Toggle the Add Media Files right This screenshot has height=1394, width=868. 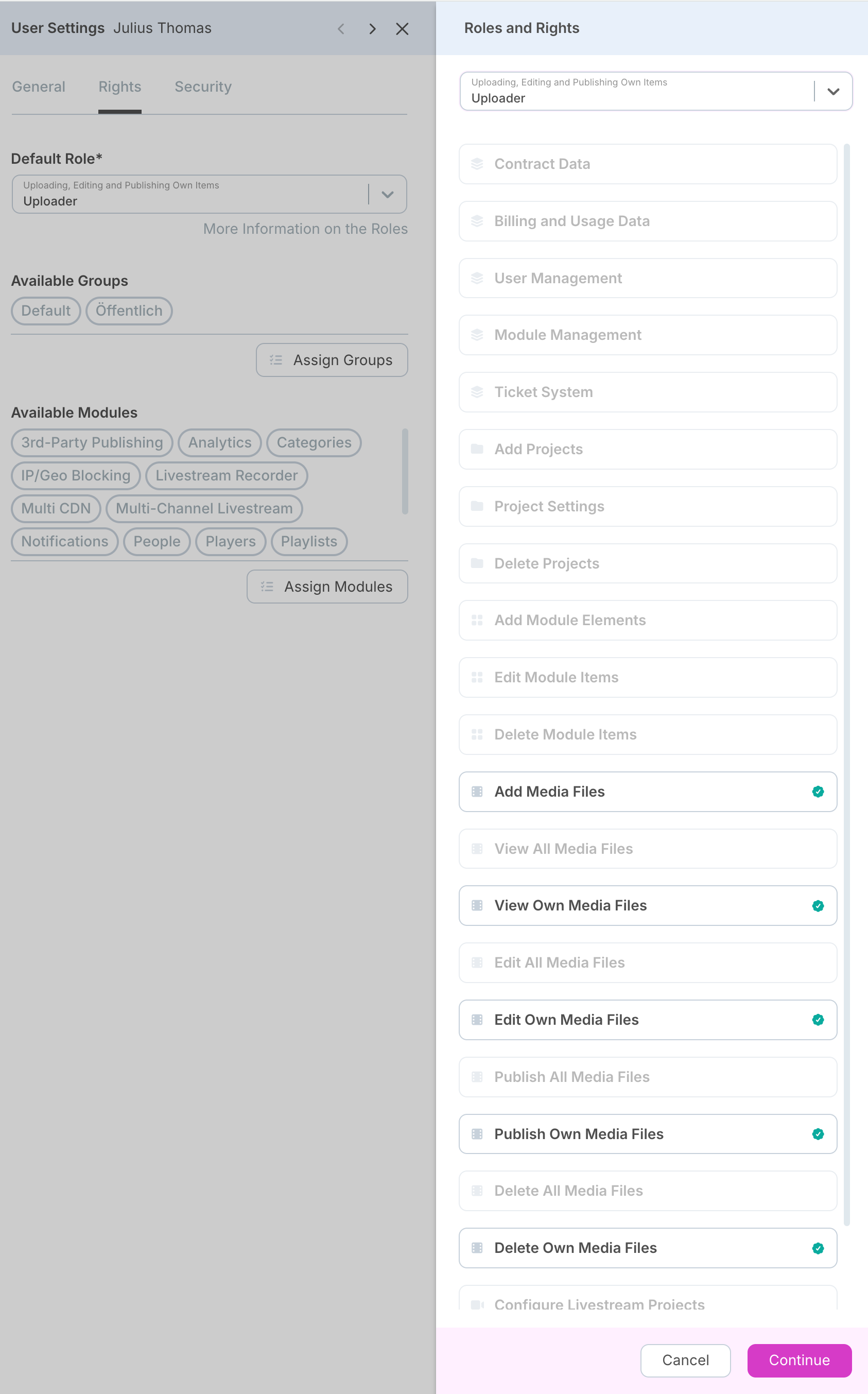[818, 791]
